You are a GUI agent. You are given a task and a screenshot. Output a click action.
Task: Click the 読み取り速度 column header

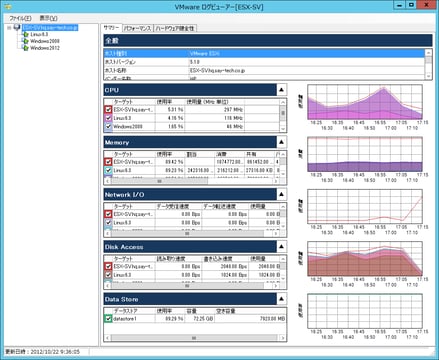point(178,259)
